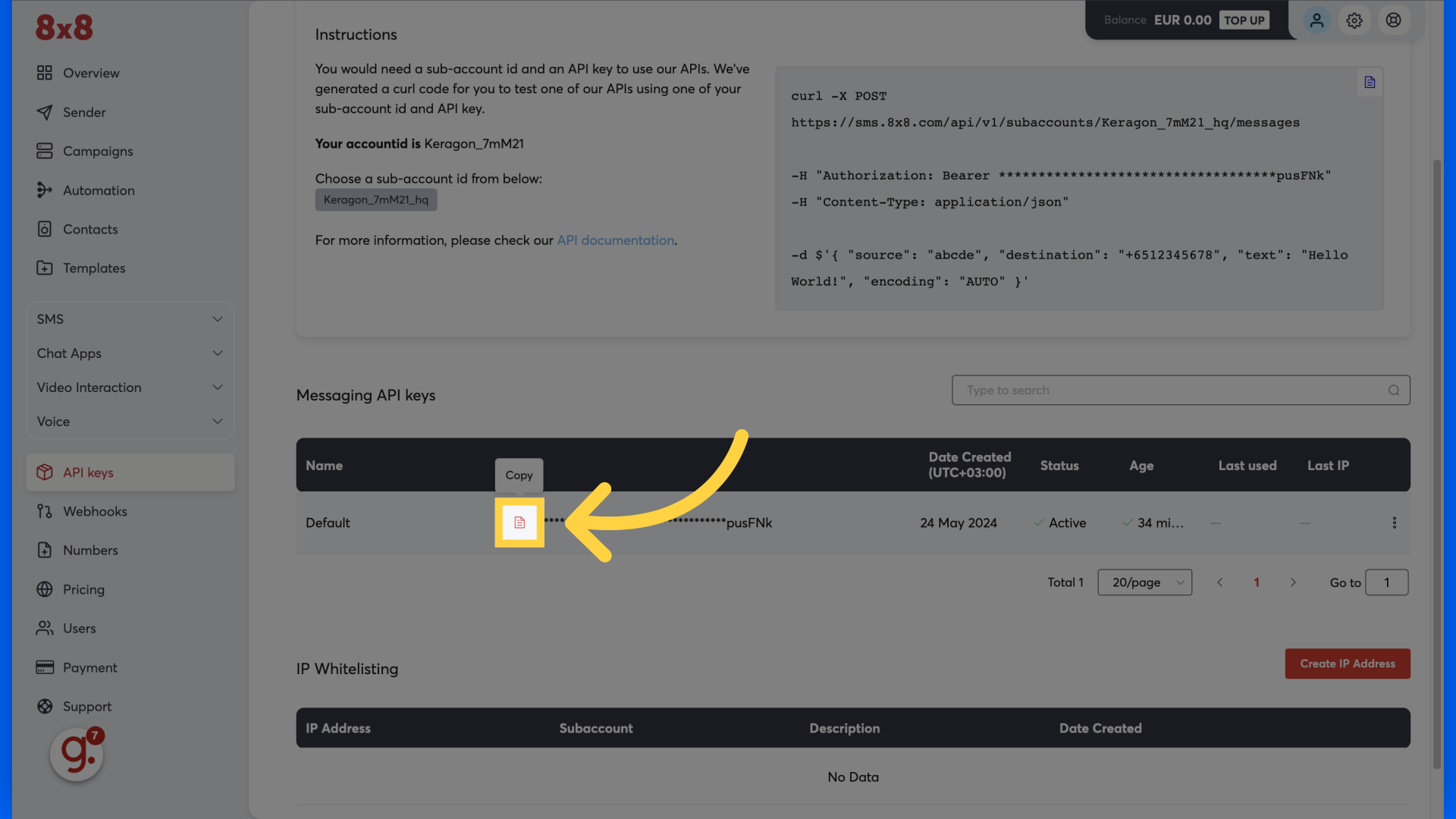The width and height of the screenshot is (1456, 819).
Task: Expand the Chat Apps section
Action: pyautogui.click(x=130, y=353)
